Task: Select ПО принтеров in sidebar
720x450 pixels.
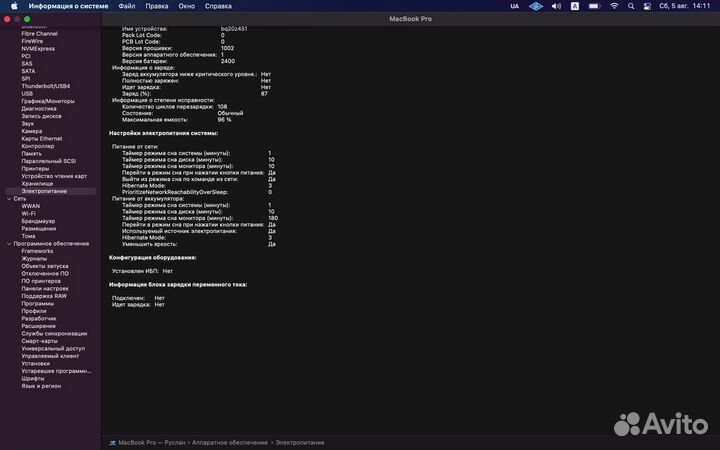Action: pyautogui.click(x=41, y=281)
